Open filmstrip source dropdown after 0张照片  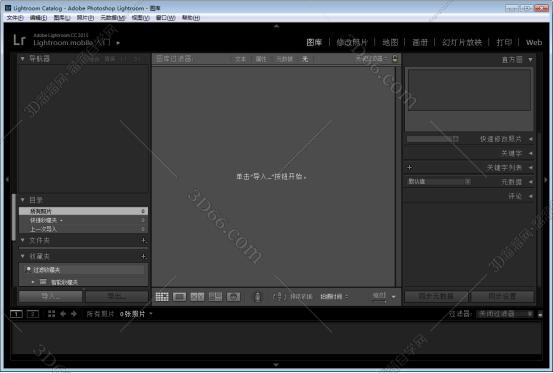[151, 313]
